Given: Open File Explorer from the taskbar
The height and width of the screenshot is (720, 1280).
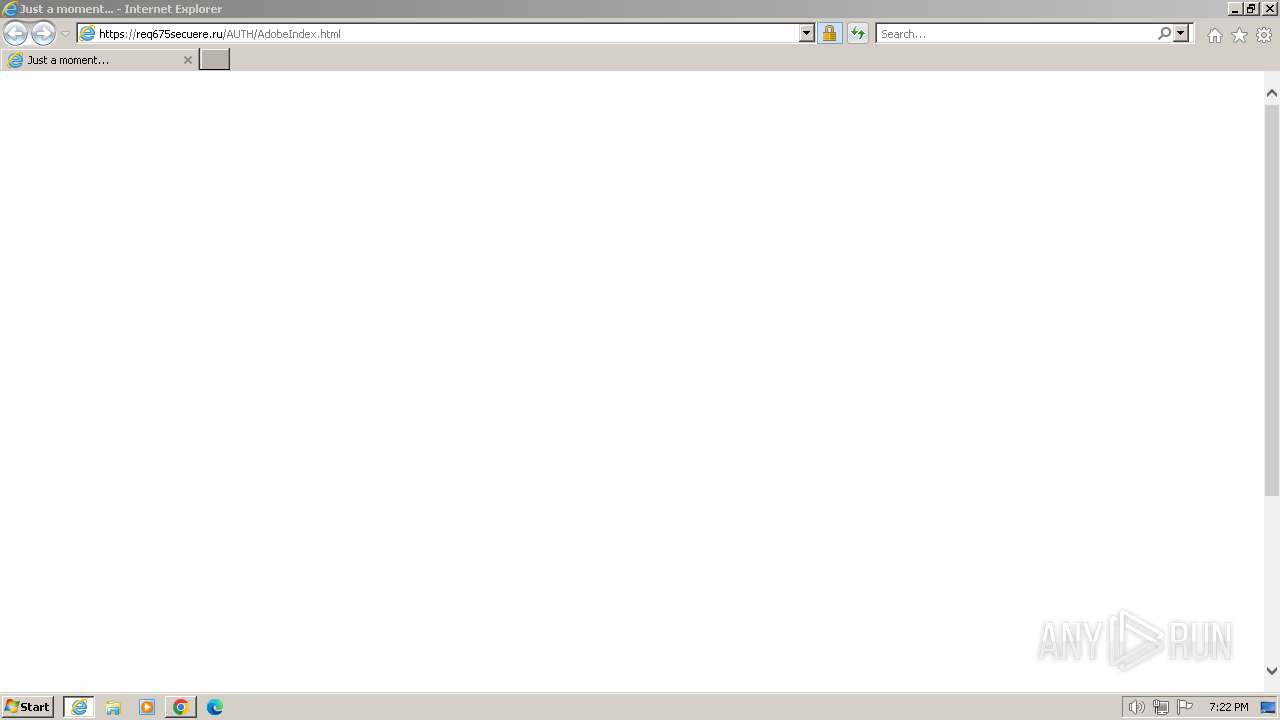Looking at the screenshot, I should point(113,707).
